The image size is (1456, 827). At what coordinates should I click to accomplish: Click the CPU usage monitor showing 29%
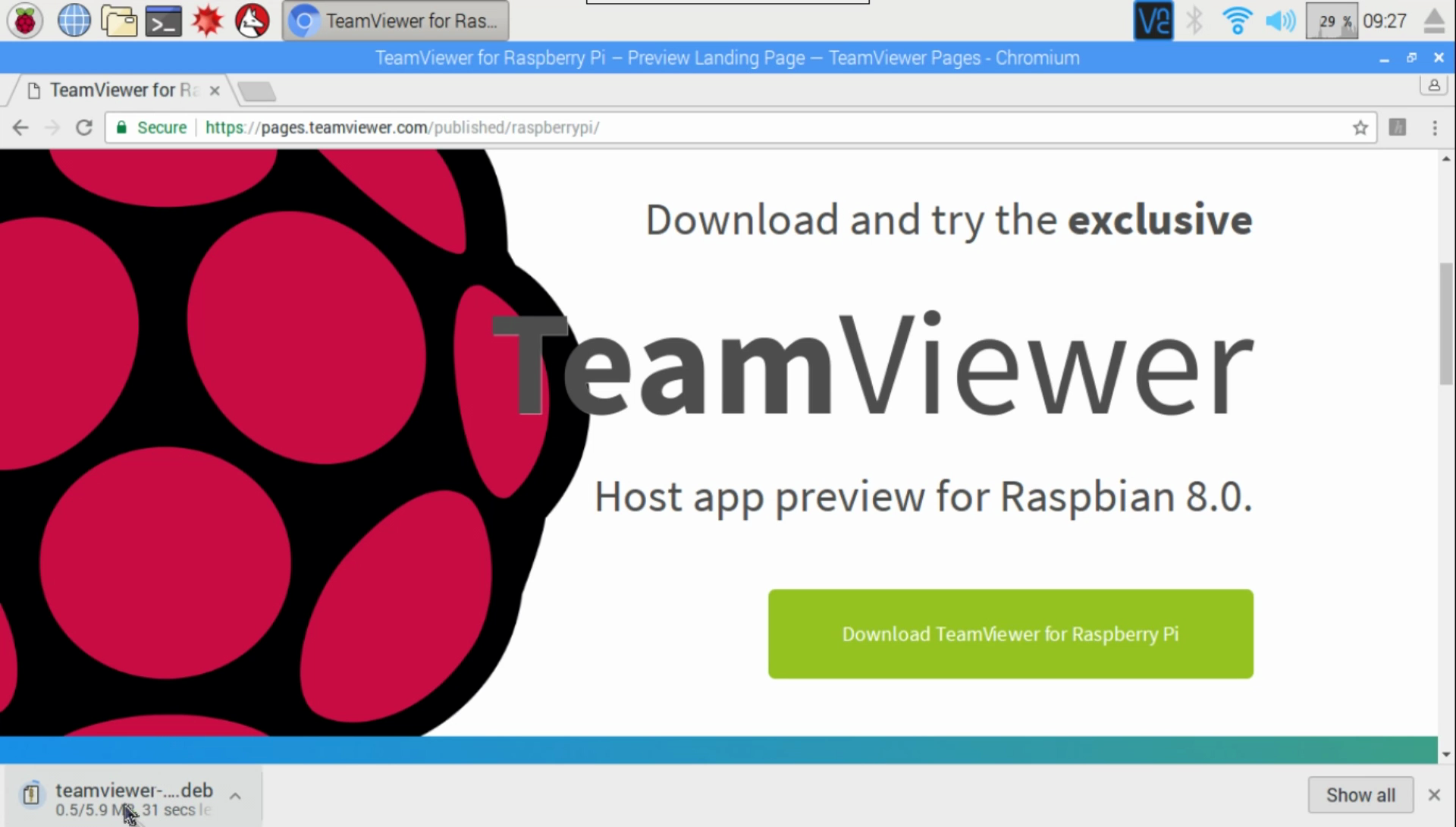pos(1332,21)
